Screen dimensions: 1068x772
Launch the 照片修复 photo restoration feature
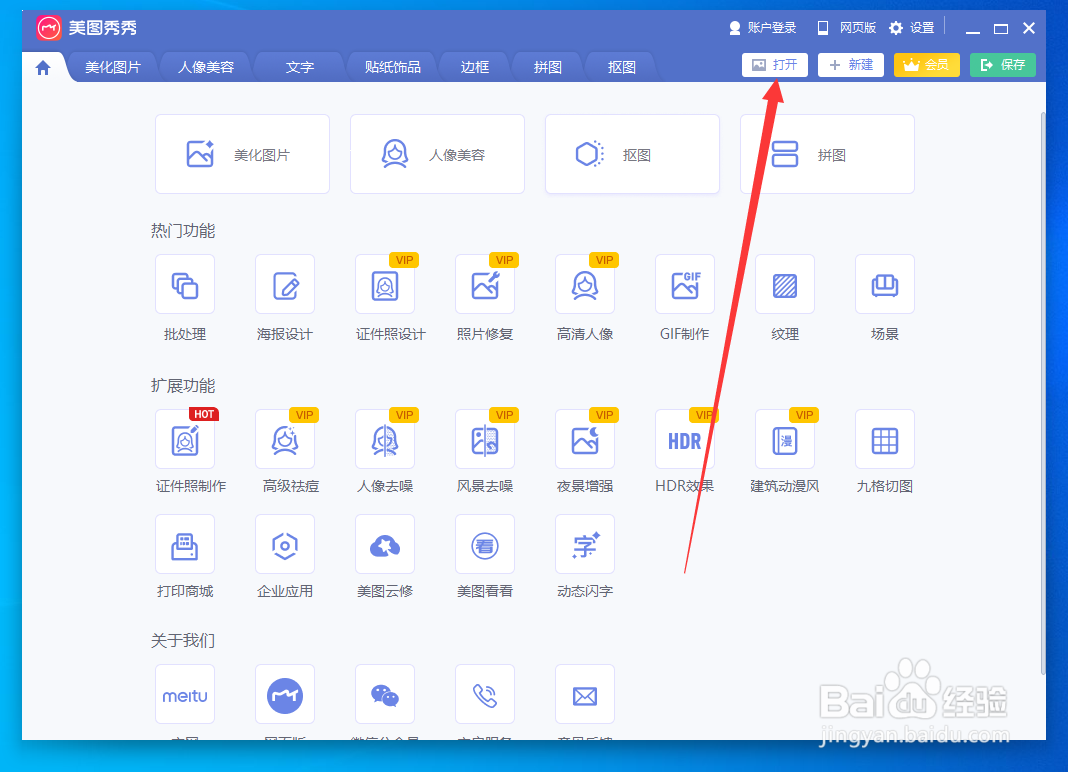pos(485,284)
